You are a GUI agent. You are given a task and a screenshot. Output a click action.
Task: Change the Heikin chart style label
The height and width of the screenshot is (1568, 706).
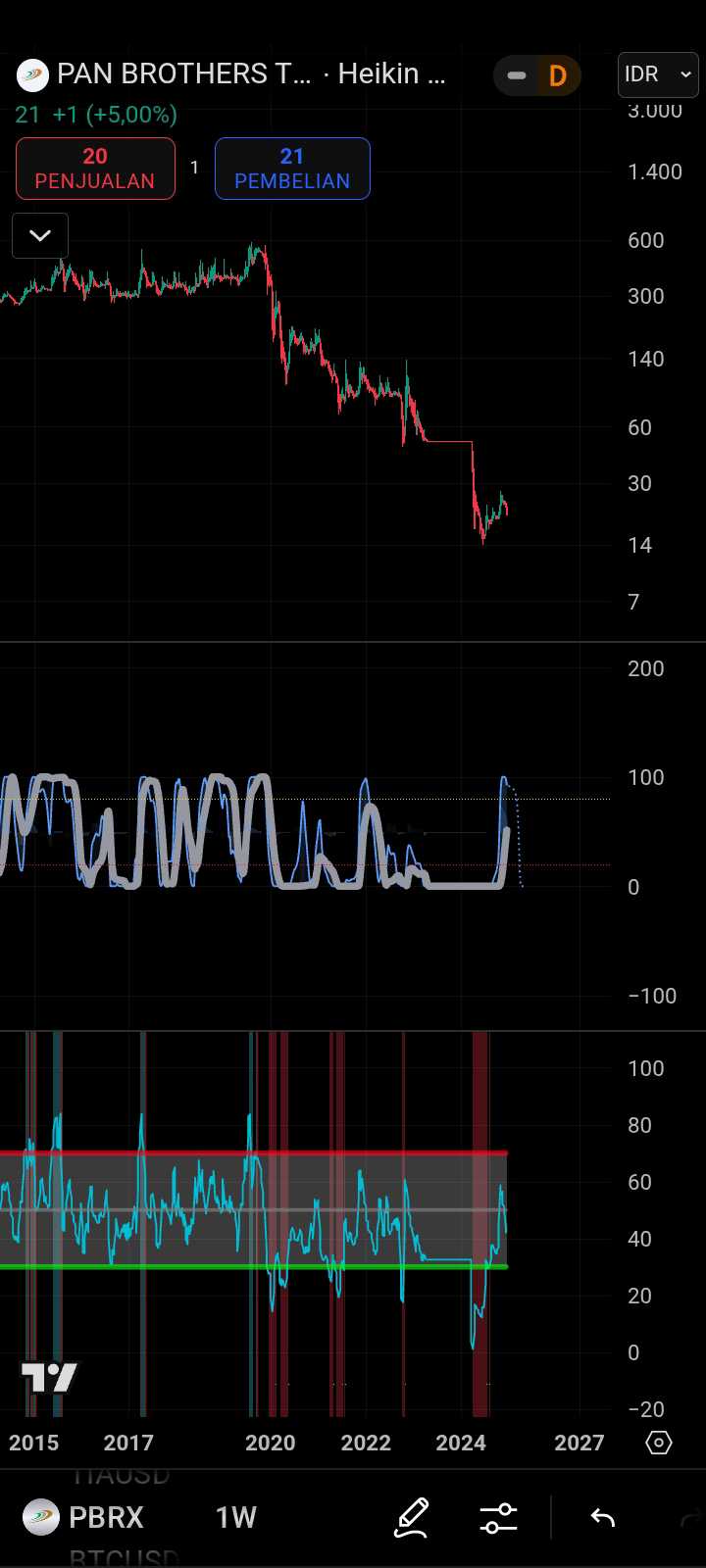[391, 73]
